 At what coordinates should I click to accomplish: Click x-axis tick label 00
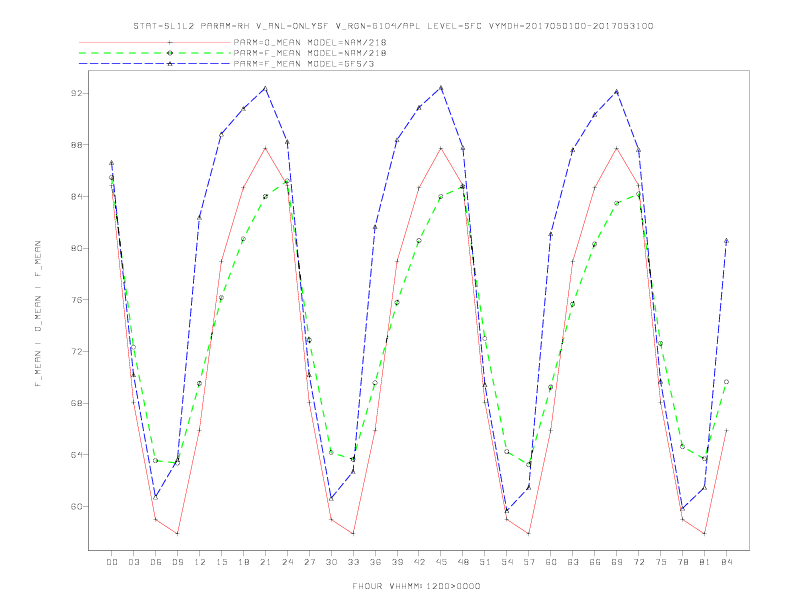[112, 562]
